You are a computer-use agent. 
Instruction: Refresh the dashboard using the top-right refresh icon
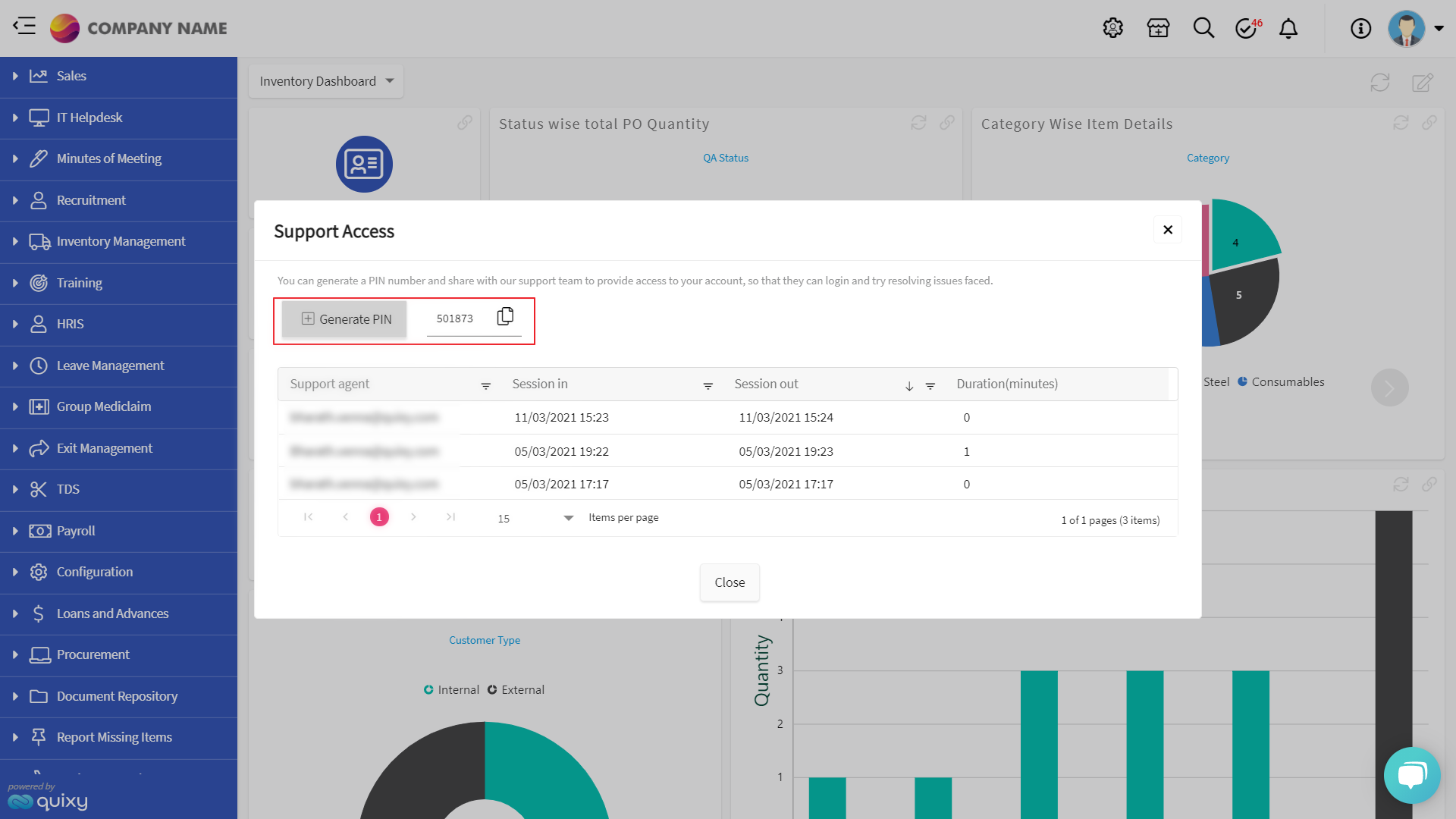(1379, 82)
